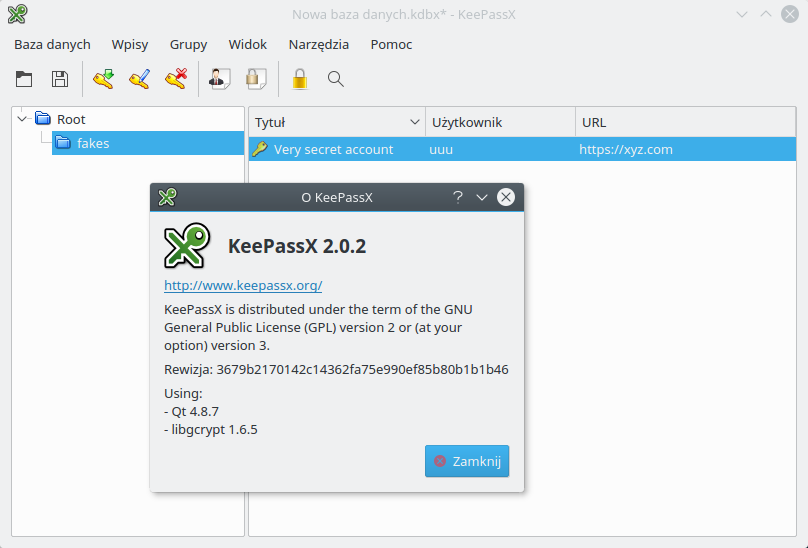Click KeePassX app icon in main title bar

pyautogui.click(x=17, y=14)
